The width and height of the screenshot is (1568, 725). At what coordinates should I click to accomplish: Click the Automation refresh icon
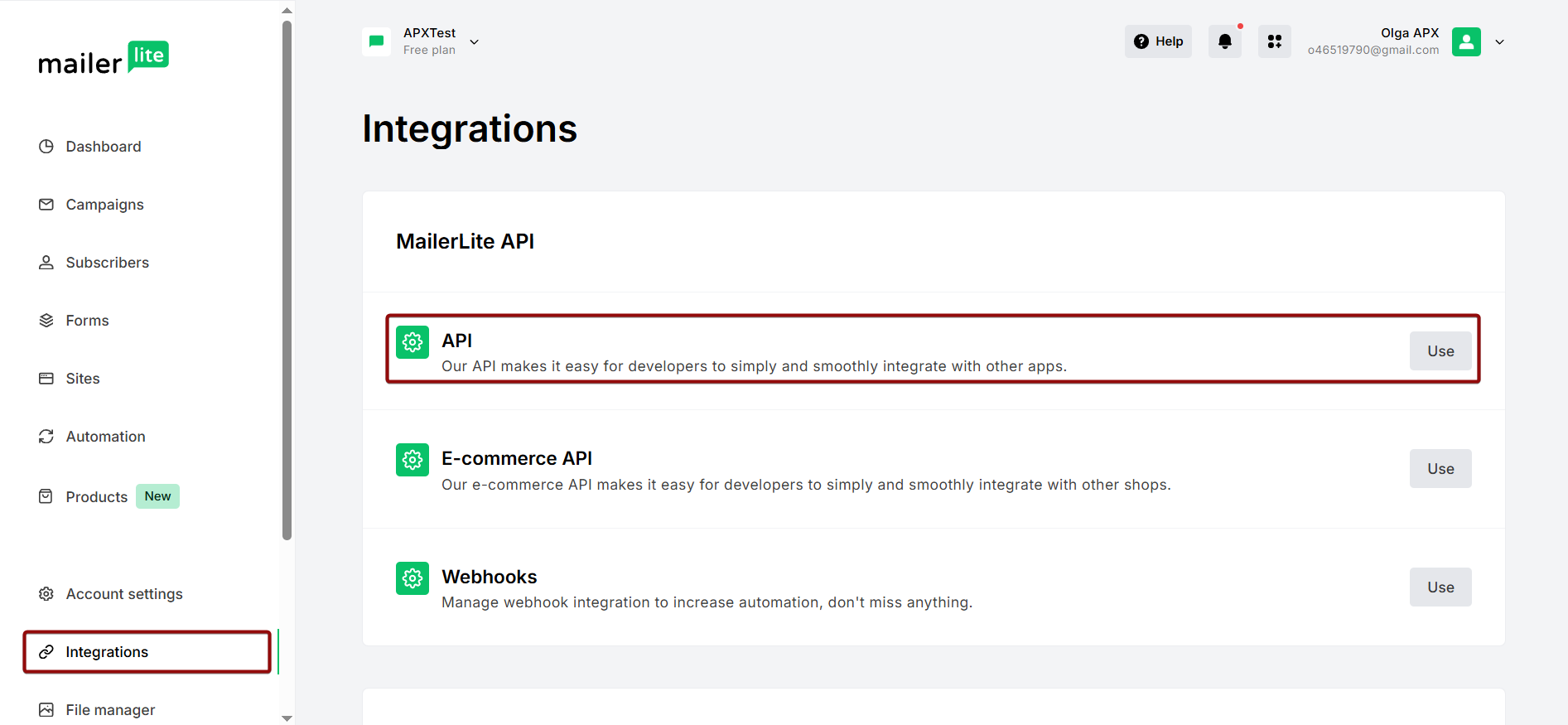tap(46, 437)
